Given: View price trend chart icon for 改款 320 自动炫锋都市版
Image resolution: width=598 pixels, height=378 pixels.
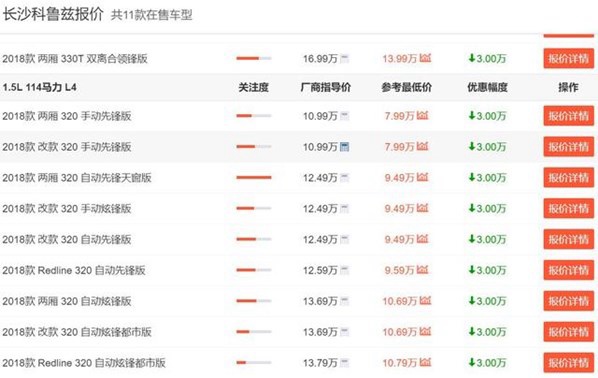Looking at the screenshot, I should [425, 331].
